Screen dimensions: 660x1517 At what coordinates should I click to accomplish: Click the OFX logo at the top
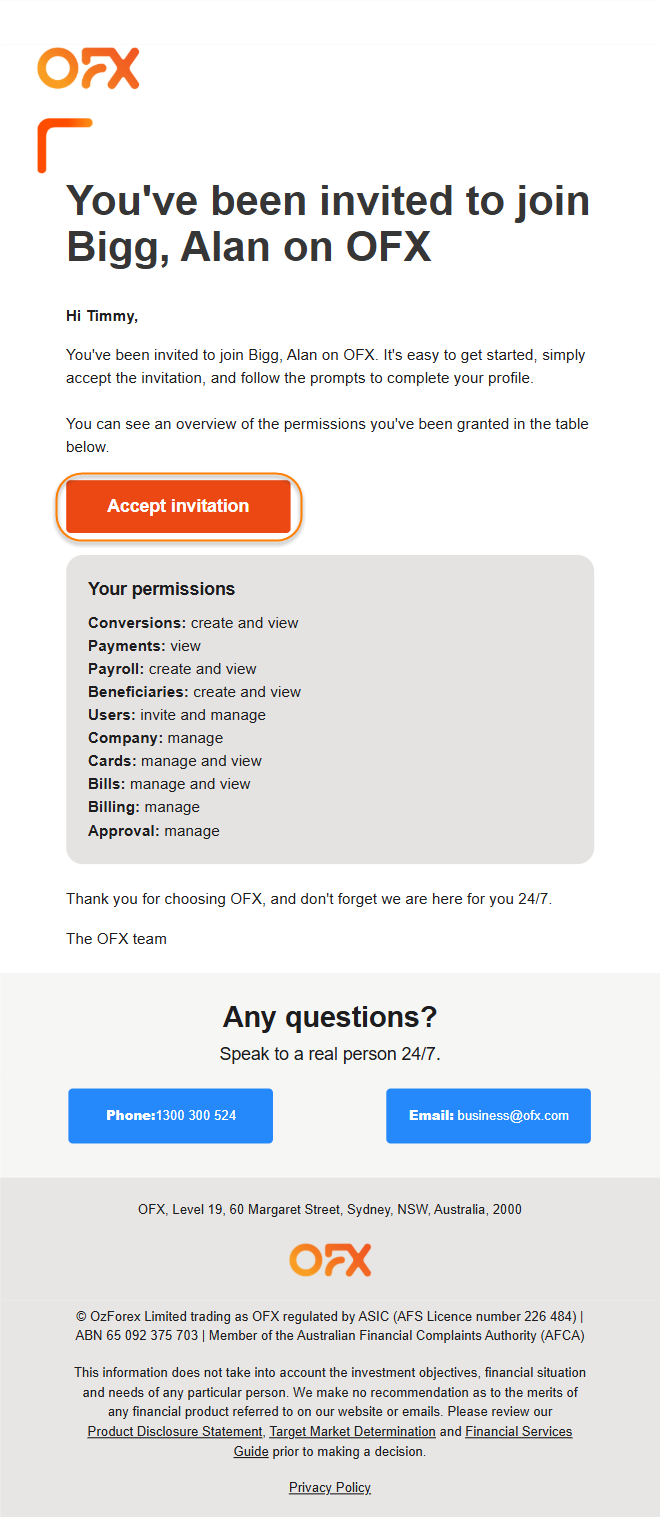tap(88, 69)
